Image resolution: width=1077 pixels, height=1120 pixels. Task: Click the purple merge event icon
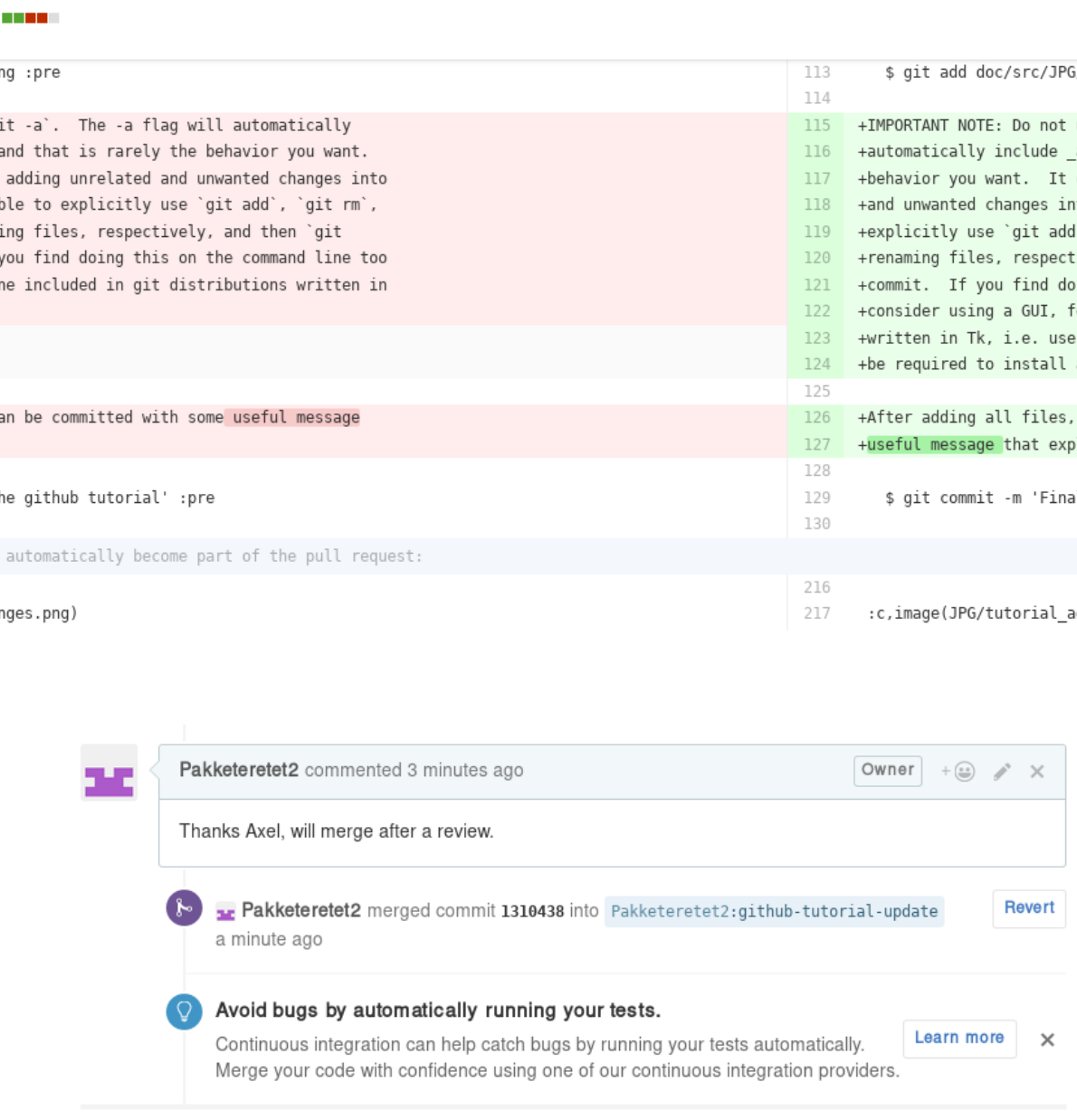[x=184, y=908]
